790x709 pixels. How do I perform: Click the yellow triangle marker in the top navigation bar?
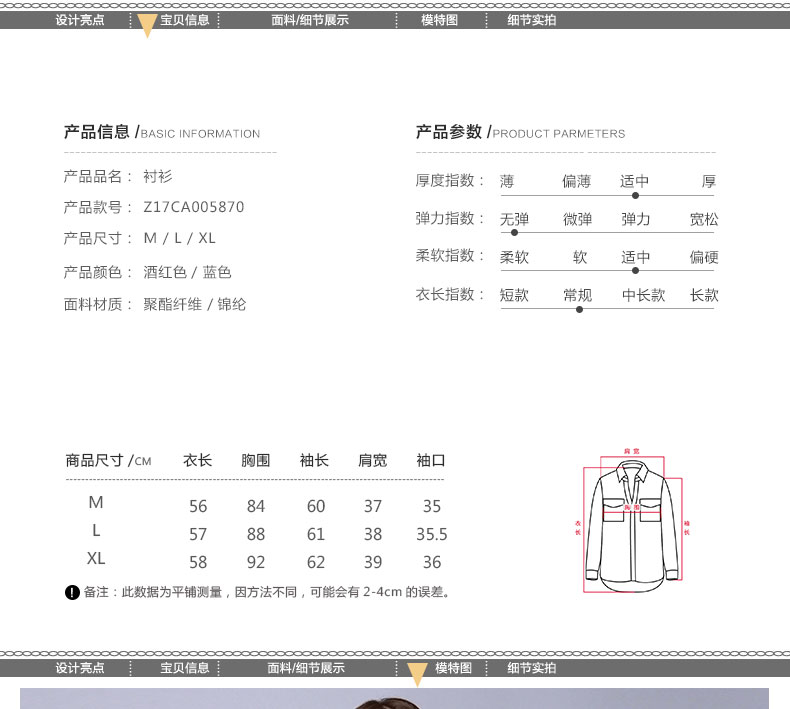click(147, 26)
